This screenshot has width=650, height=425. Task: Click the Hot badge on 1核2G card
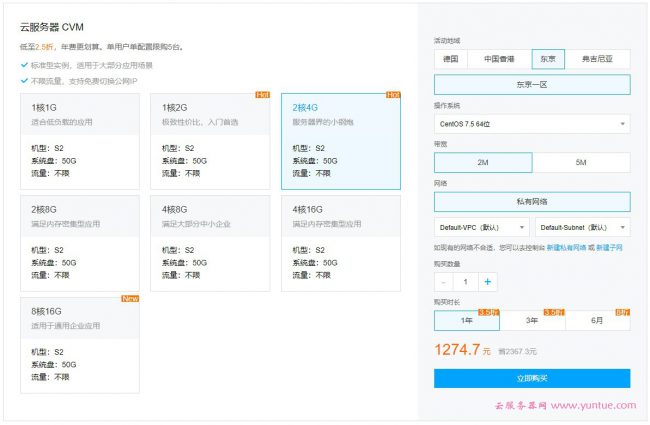[262, 95]
